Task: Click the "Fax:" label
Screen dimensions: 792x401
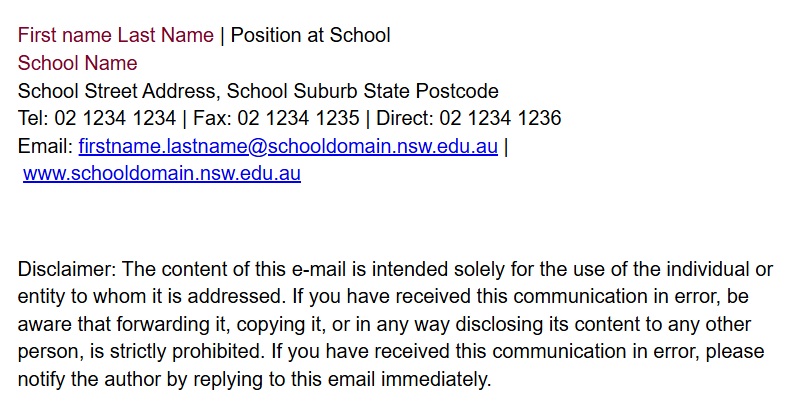Action: pos(213,119)
